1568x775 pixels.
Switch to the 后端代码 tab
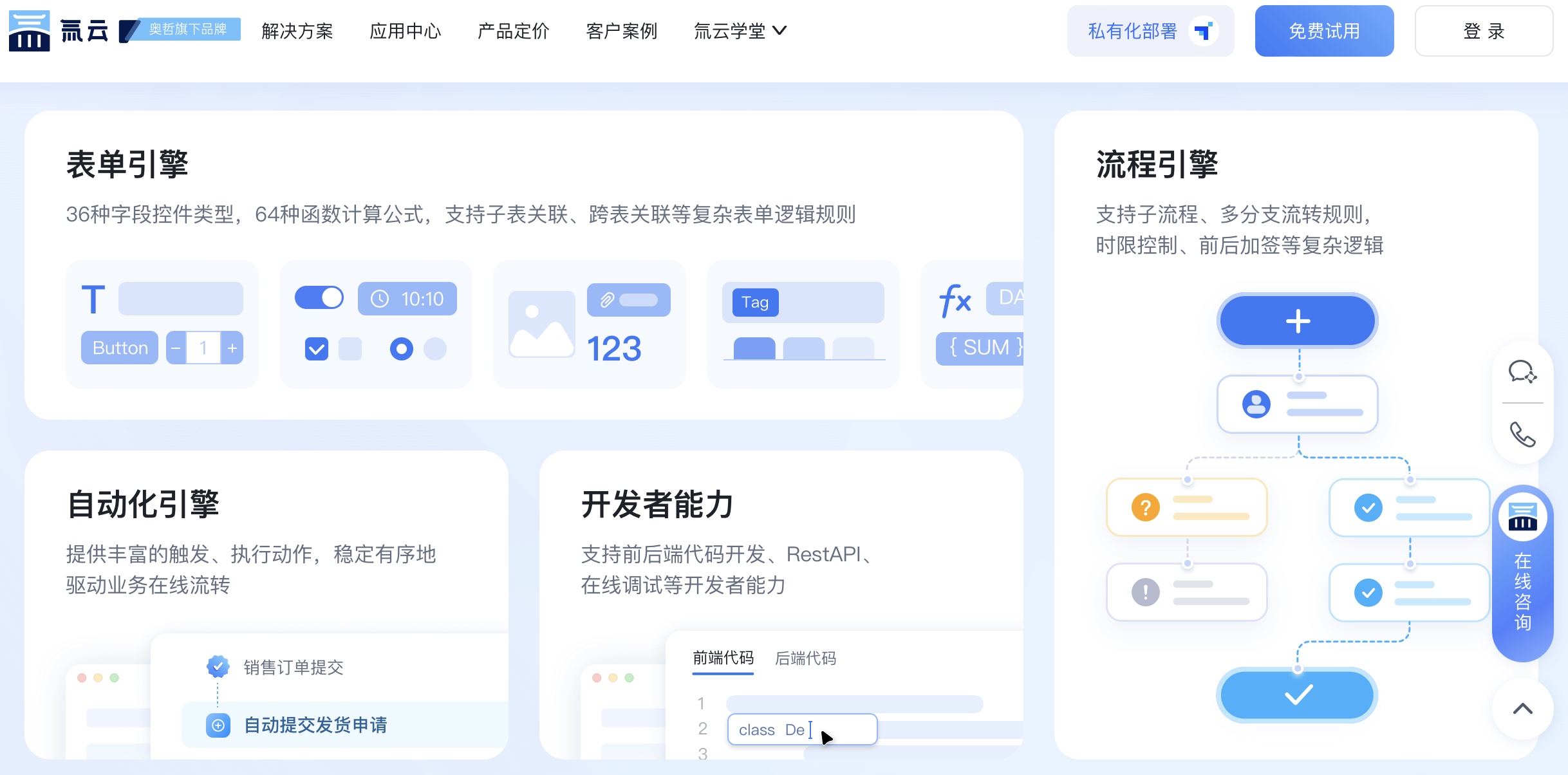[x=805, y=658]
